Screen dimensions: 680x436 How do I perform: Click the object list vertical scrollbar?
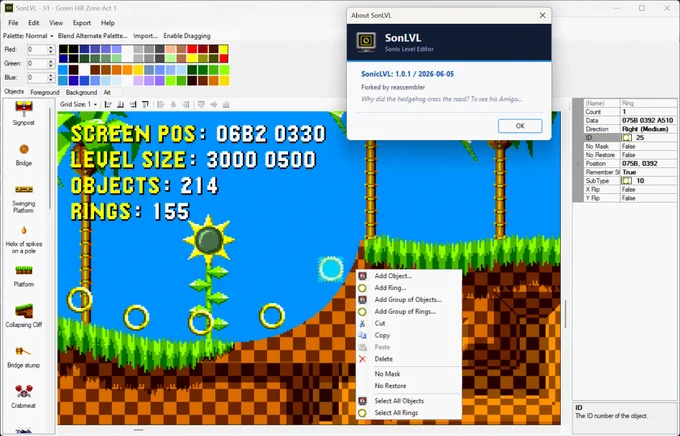pyautogui.click(x=50, y=158)
